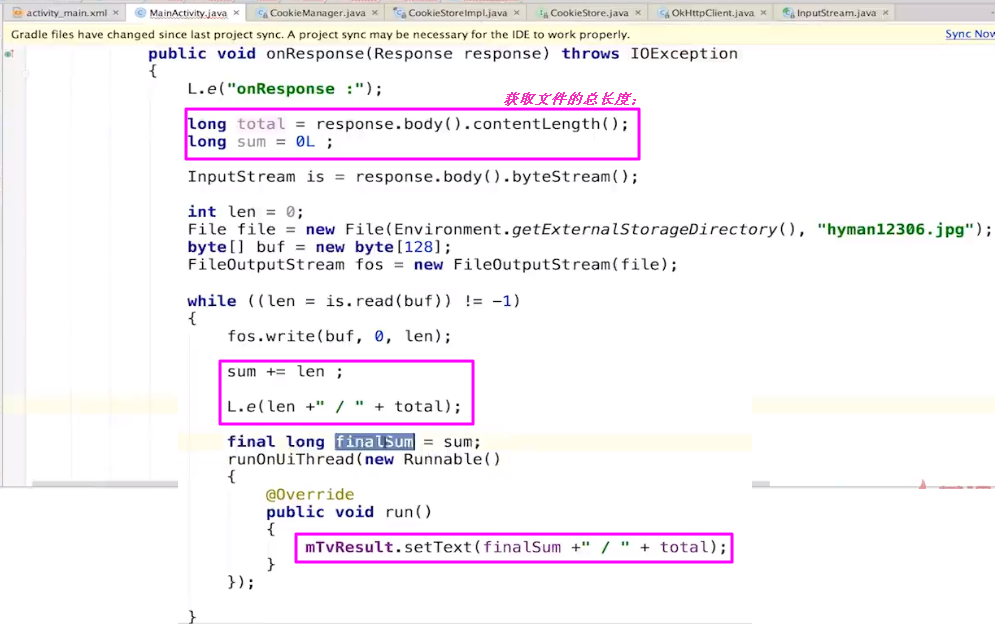Open the CookieManager.java tab
Image resolution: width=995 pixels, height=628 pixels.
(x=317, y=13)
